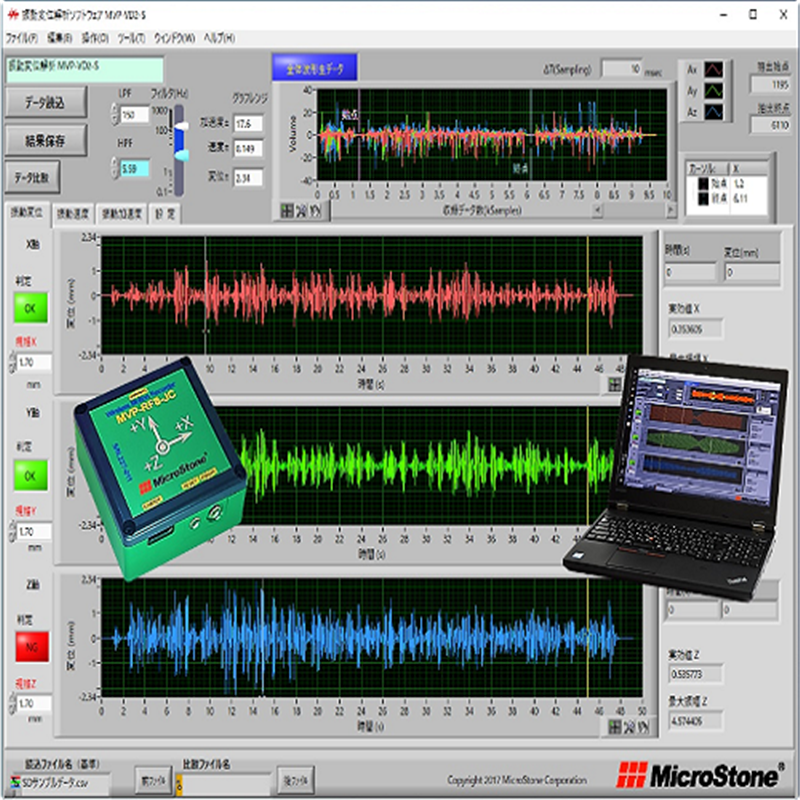Select the LPF value field showing 150
Screen dimensions: 800x800
pos(134,114)
